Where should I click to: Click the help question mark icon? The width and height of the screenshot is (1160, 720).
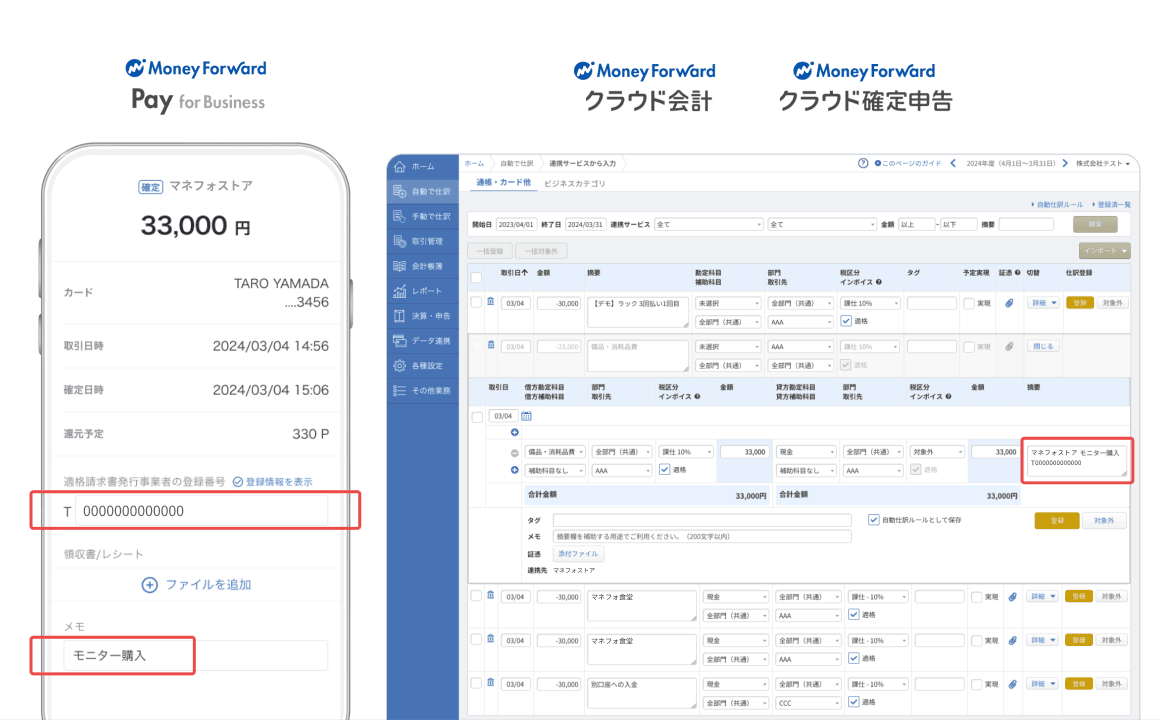(x=863, y=164)
